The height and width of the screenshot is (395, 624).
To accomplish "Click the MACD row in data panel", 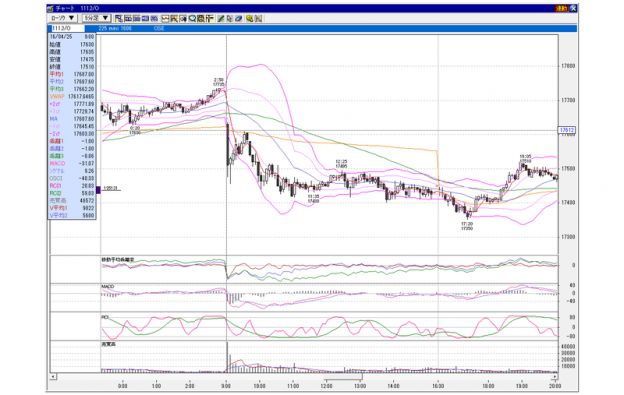I will click(72, 163).
